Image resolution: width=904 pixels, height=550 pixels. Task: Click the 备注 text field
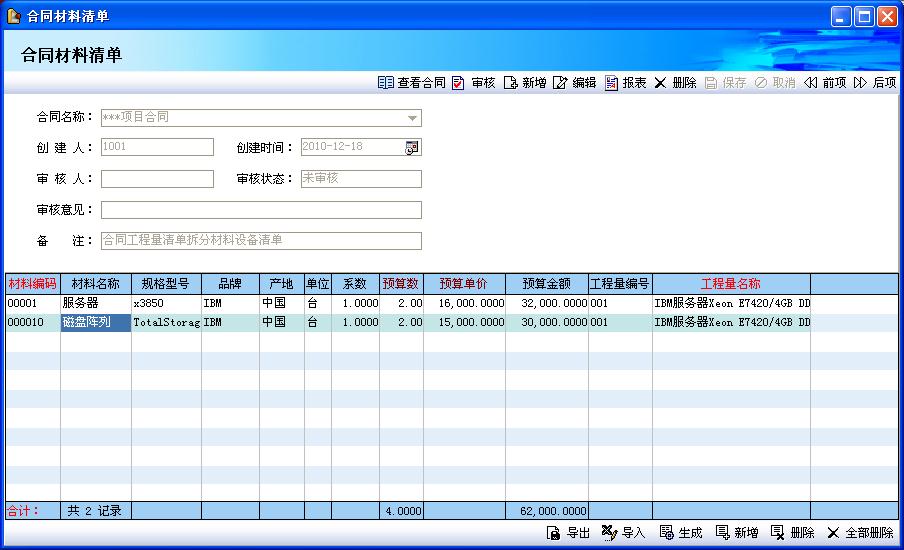tap(261, 241)
